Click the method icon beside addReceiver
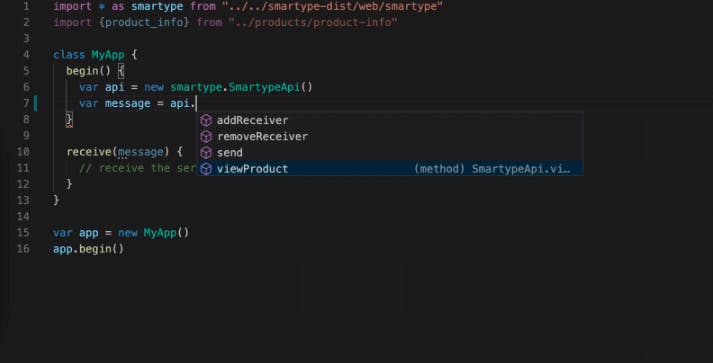 coord(206,120)
